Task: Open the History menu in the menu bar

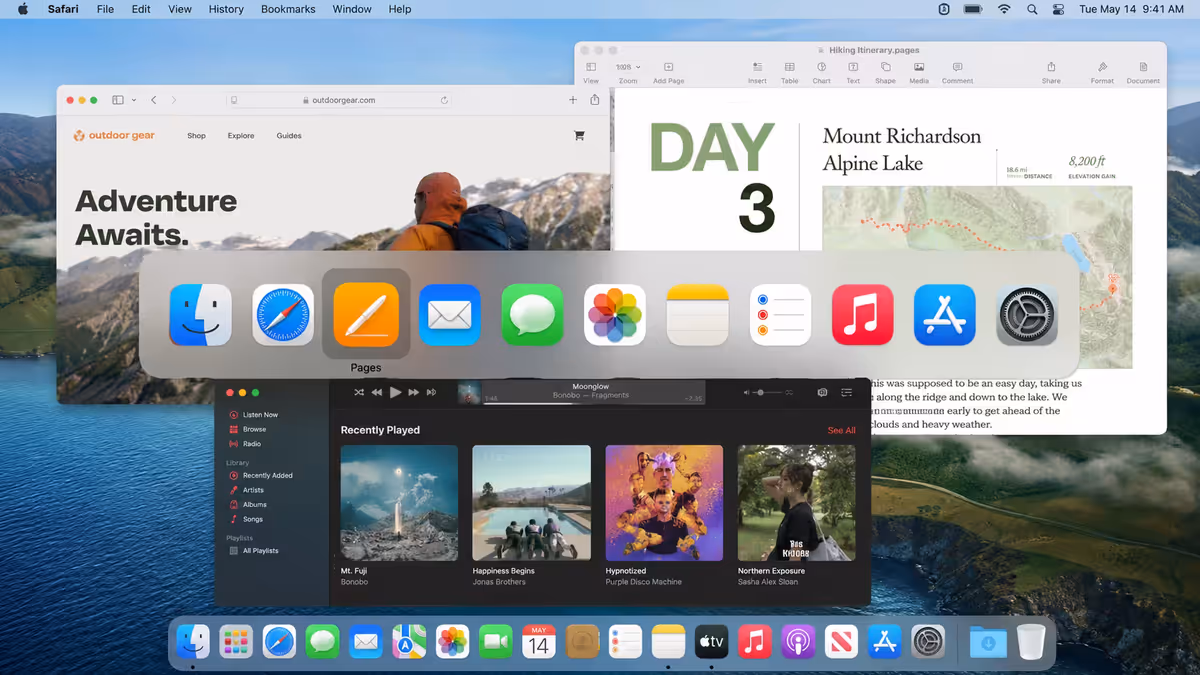Action: click(226, 9)
